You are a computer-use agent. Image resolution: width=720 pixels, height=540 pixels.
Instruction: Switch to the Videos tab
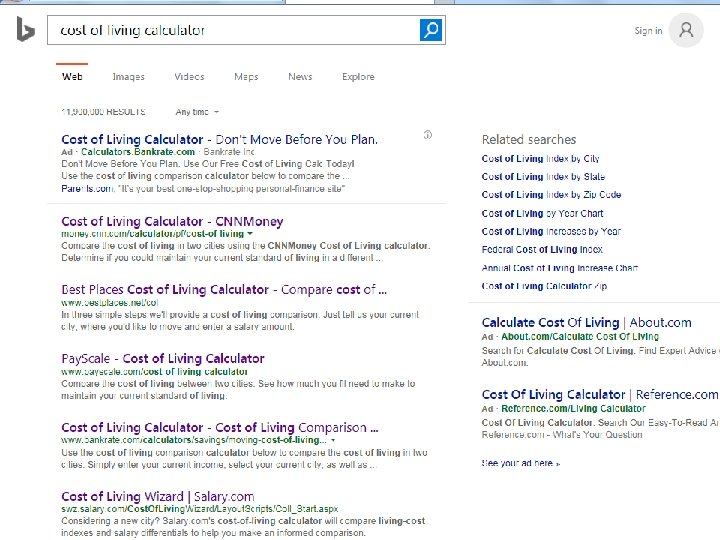(189, 77)
